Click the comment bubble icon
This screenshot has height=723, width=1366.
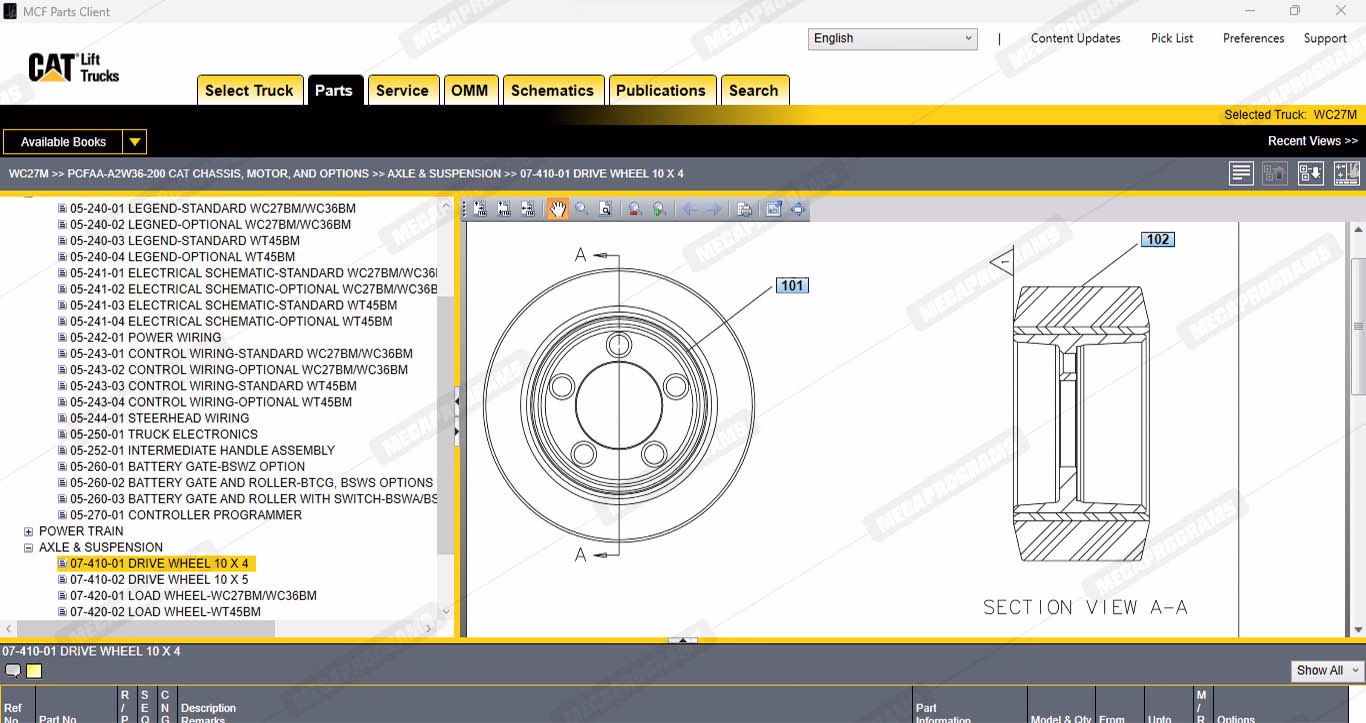[x=13, y=671]
